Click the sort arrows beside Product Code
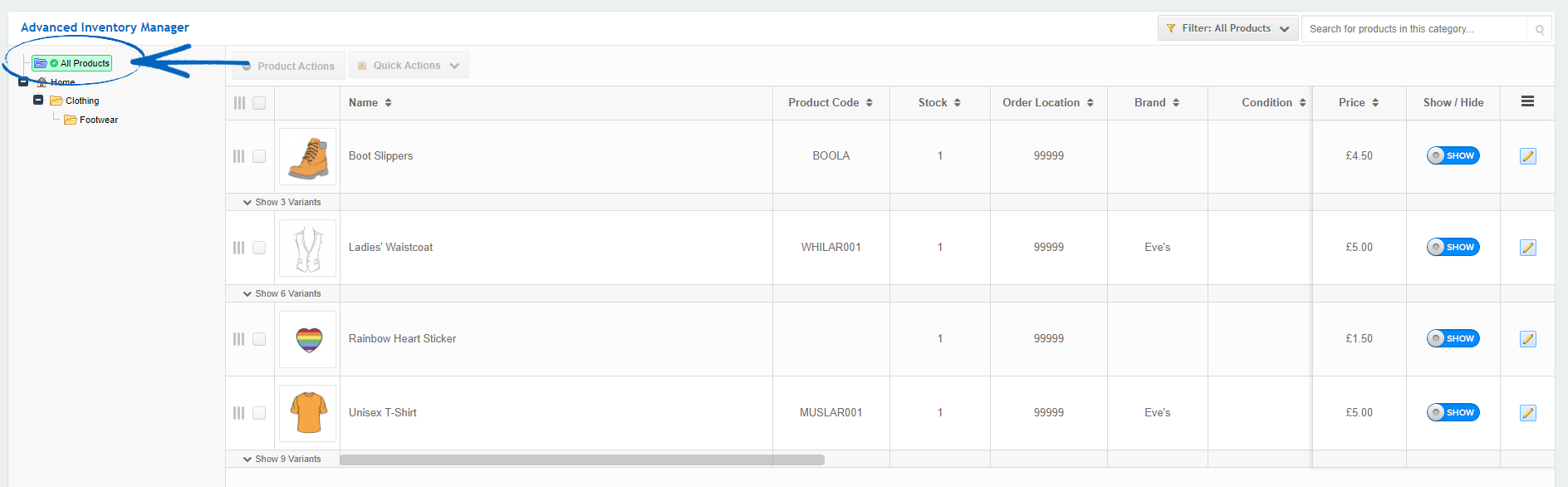1568x487 pixels. 868,102
